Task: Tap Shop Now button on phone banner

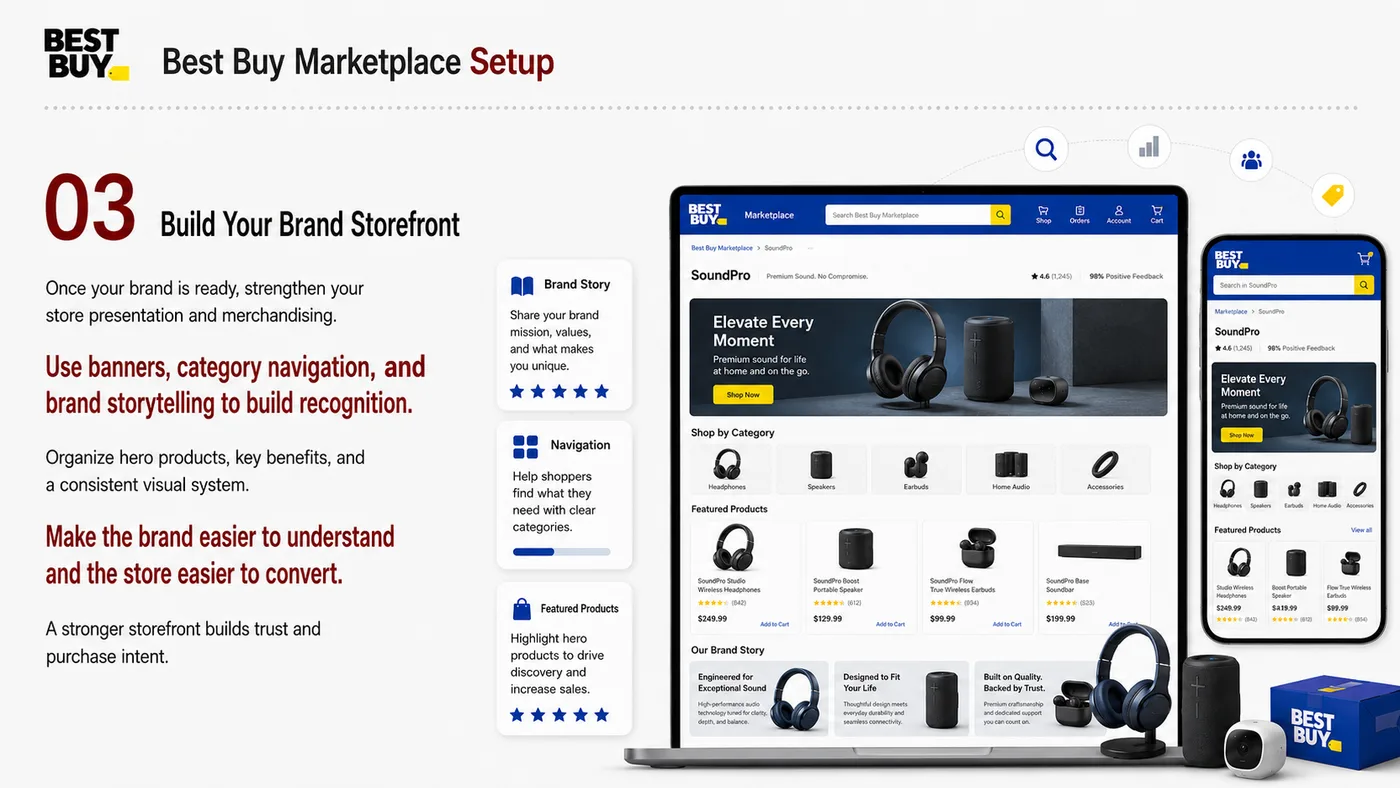Action: (1241, 435)
